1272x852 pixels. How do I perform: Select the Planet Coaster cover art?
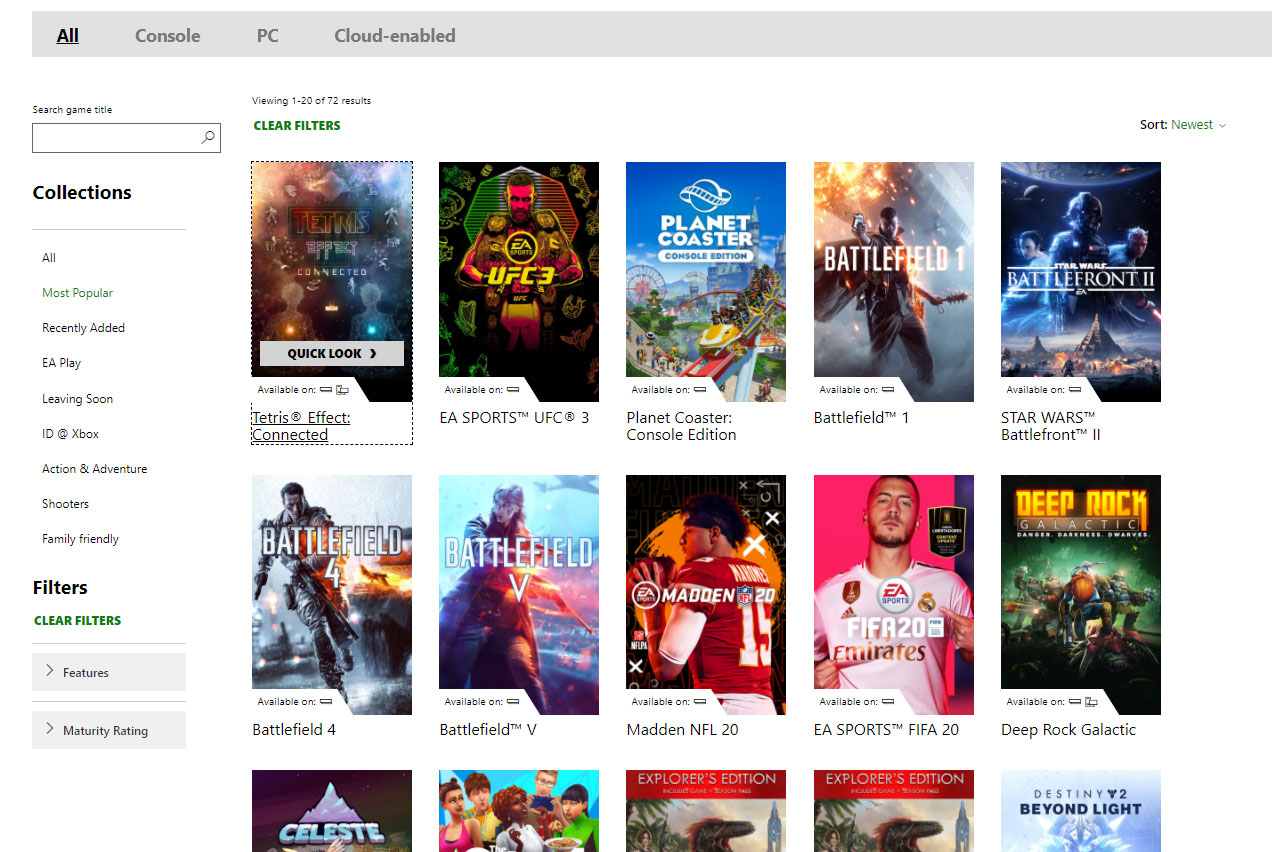click(706, 282)
